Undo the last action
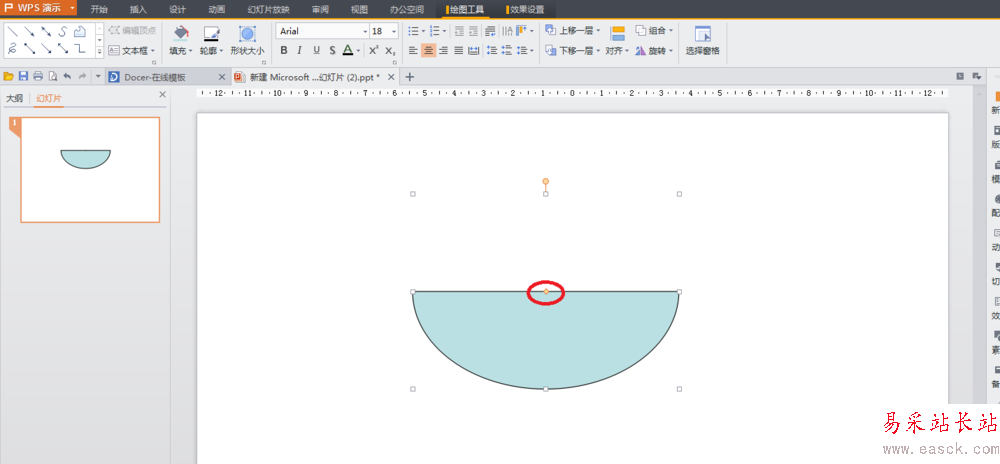1000x464 pixels. (x=67, y=76)
